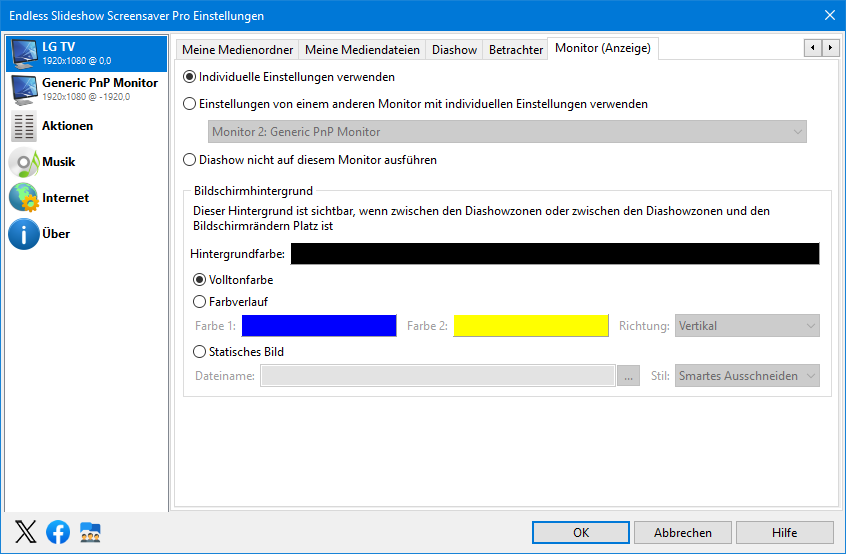Change the yellow Farbe 2 swatch

click(531, 326)
